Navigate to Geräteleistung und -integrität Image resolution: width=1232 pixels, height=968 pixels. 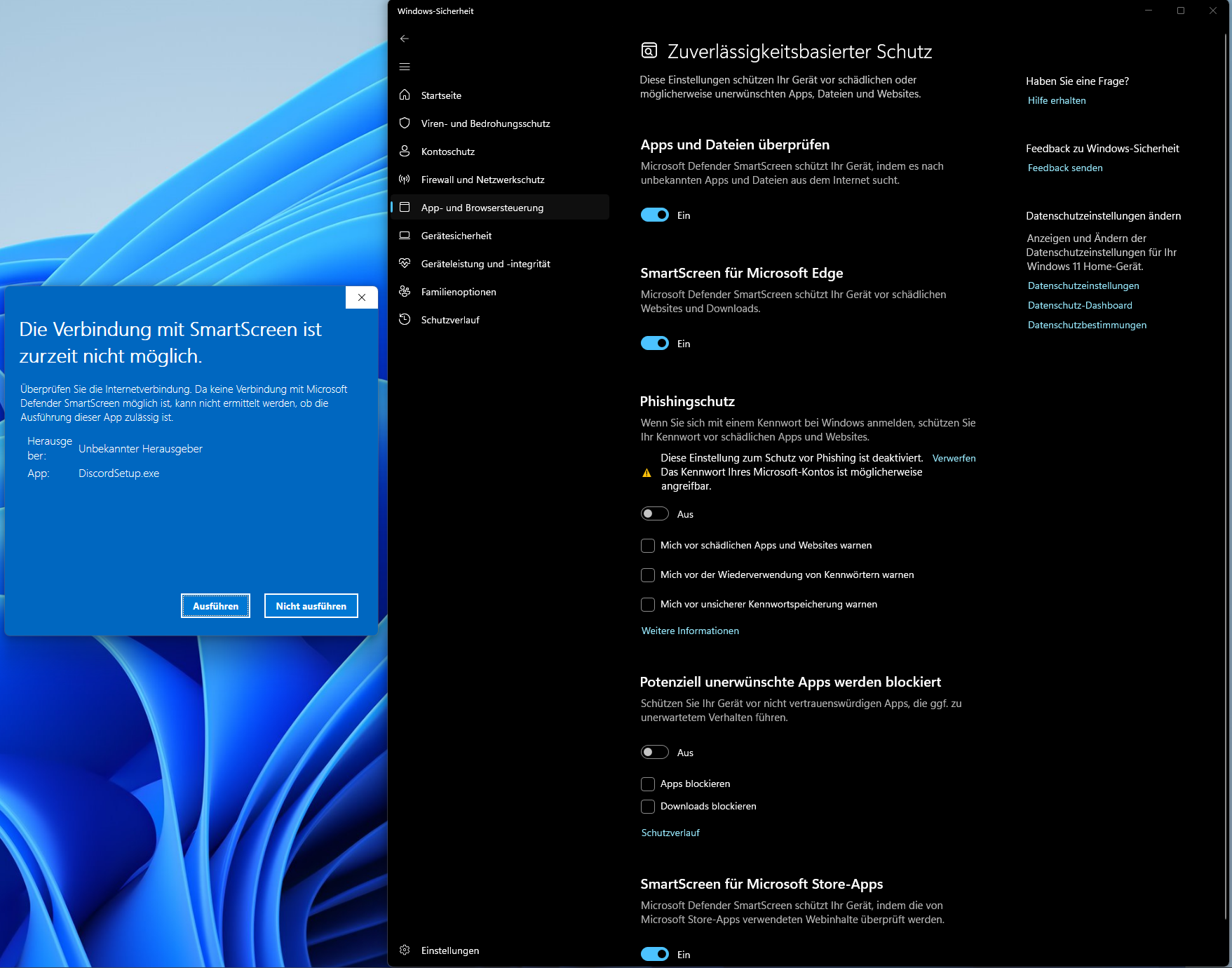pyautogui.click(x=500, y=263)
